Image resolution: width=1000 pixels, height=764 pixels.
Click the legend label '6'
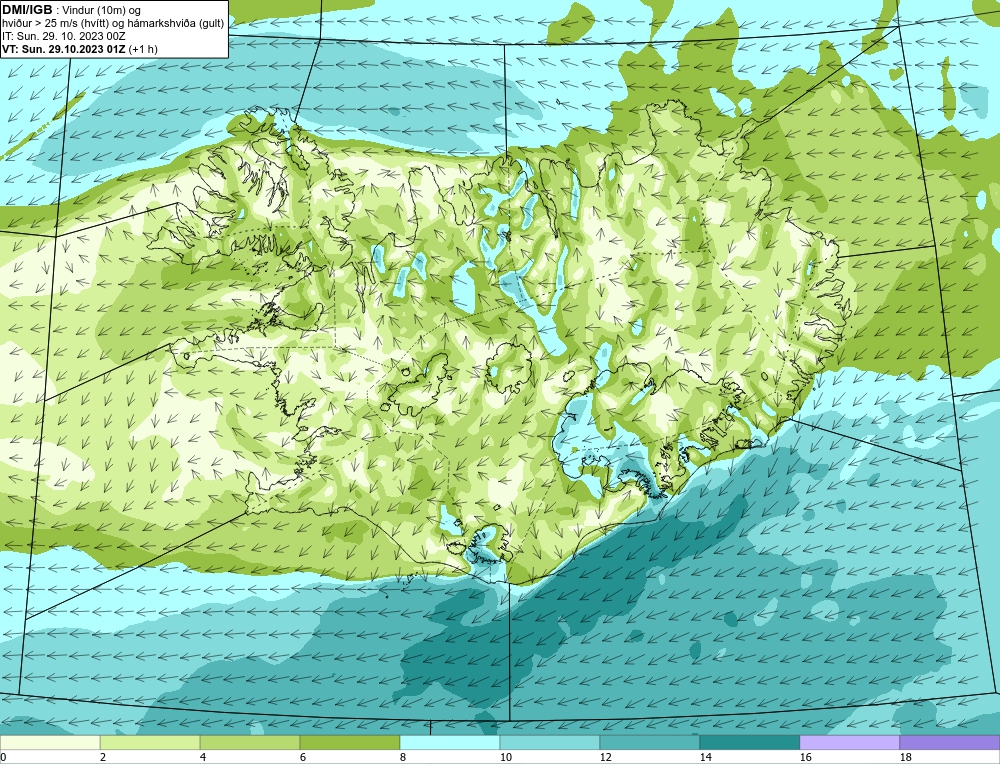pos(302,758)
